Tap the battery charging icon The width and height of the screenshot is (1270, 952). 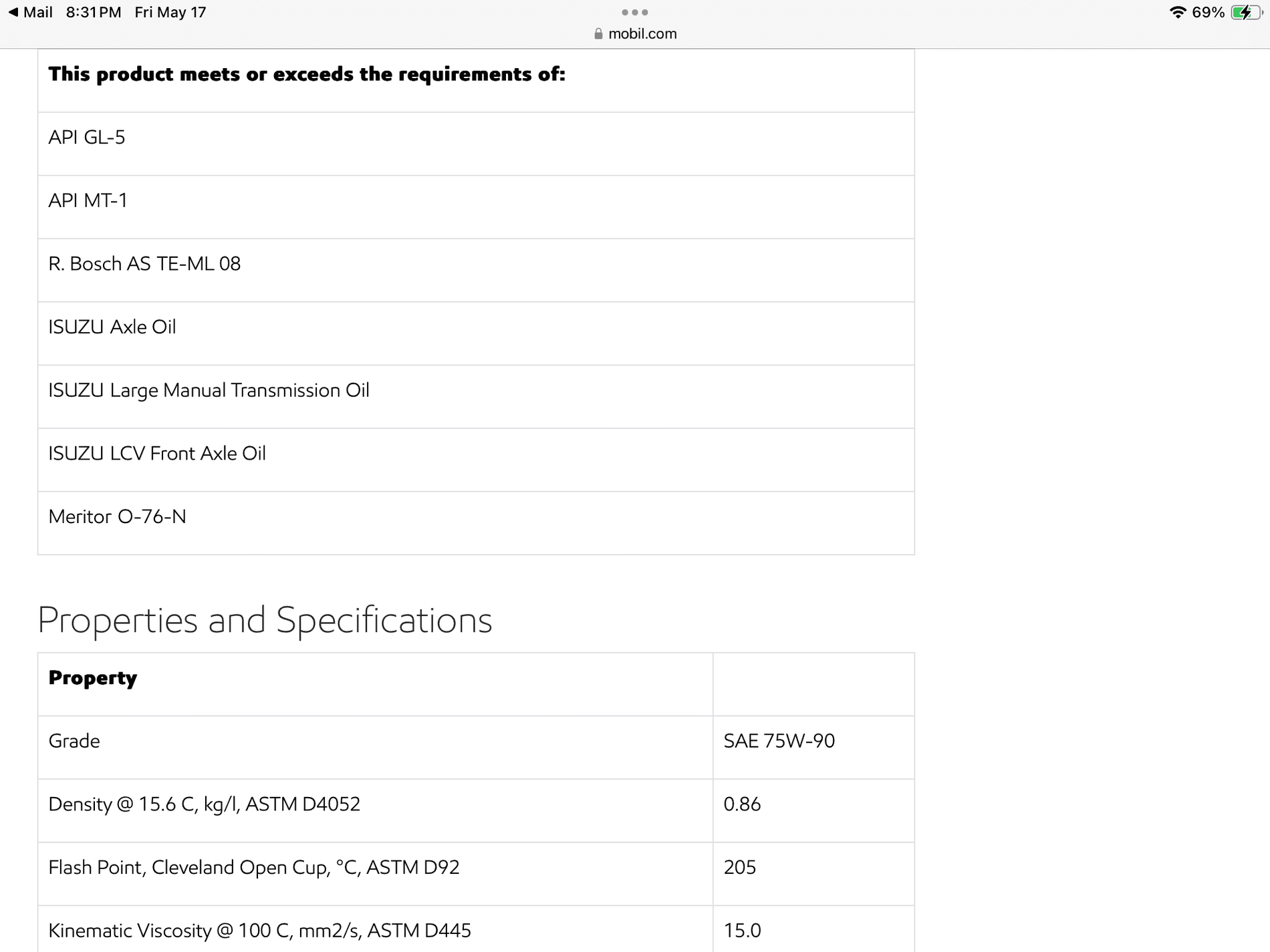pos(1247,12)
